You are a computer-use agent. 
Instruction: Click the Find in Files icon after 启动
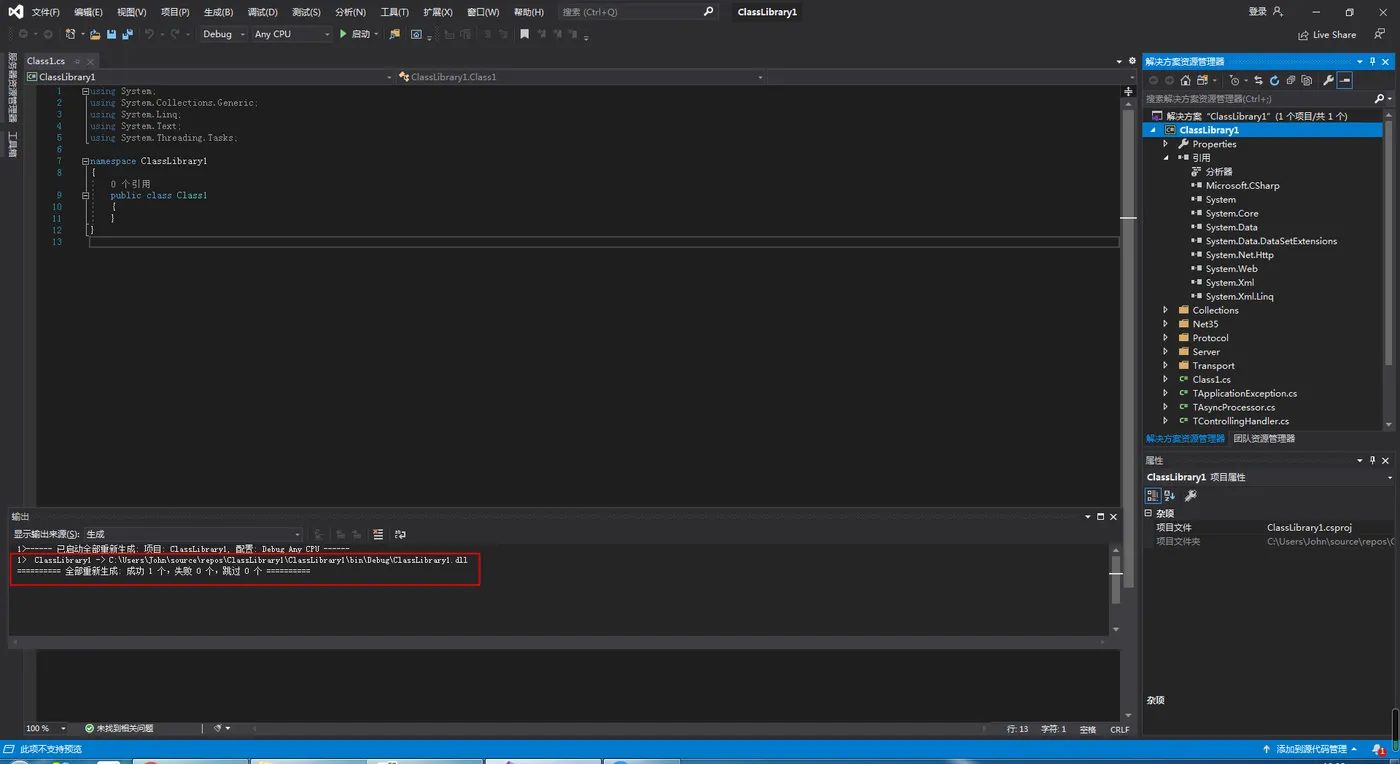pyautogui.click(x=394, y=34)
